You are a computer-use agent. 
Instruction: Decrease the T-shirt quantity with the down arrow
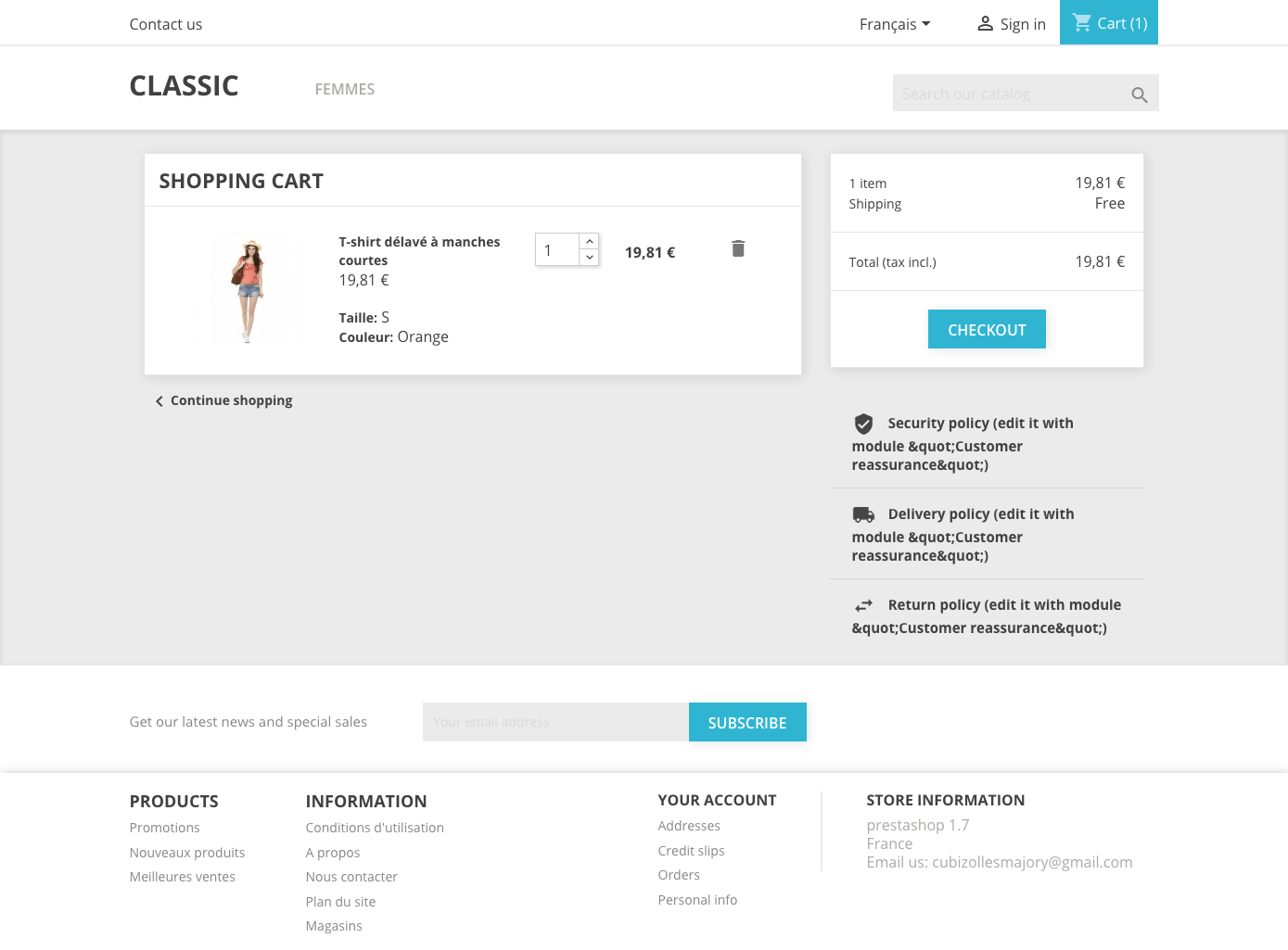coord(590,258)
